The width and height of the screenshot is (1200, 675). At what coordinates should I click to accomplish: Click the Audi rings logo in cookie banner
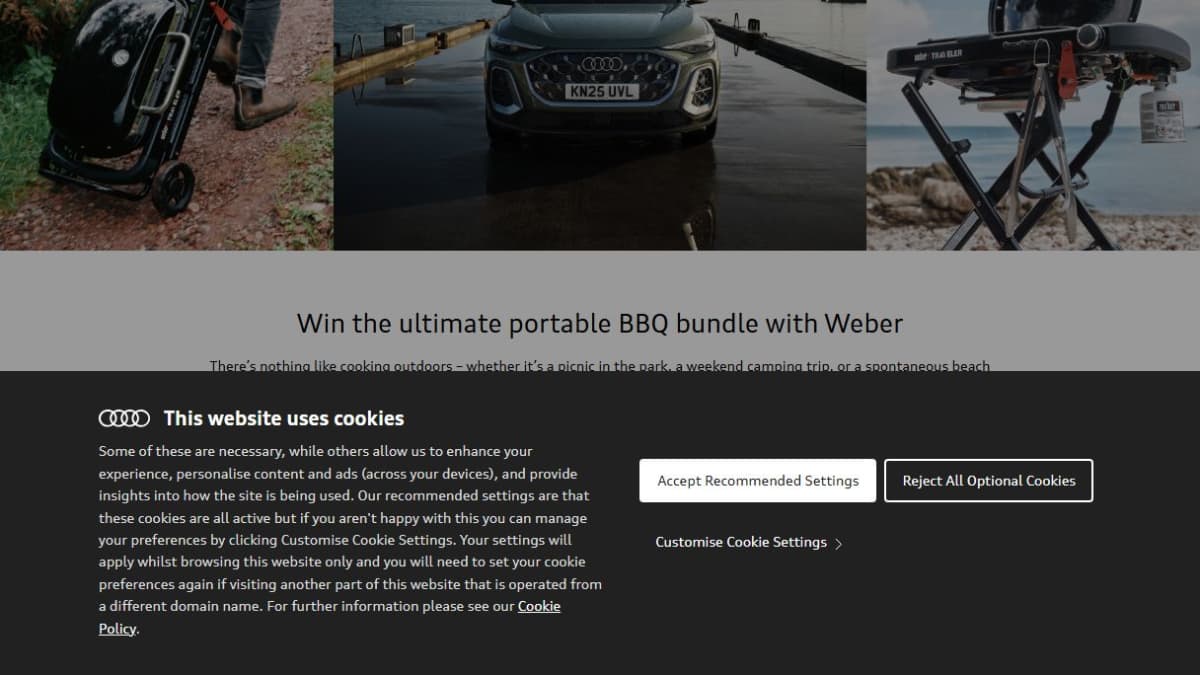pyautogui.click(x=124, y=418)
